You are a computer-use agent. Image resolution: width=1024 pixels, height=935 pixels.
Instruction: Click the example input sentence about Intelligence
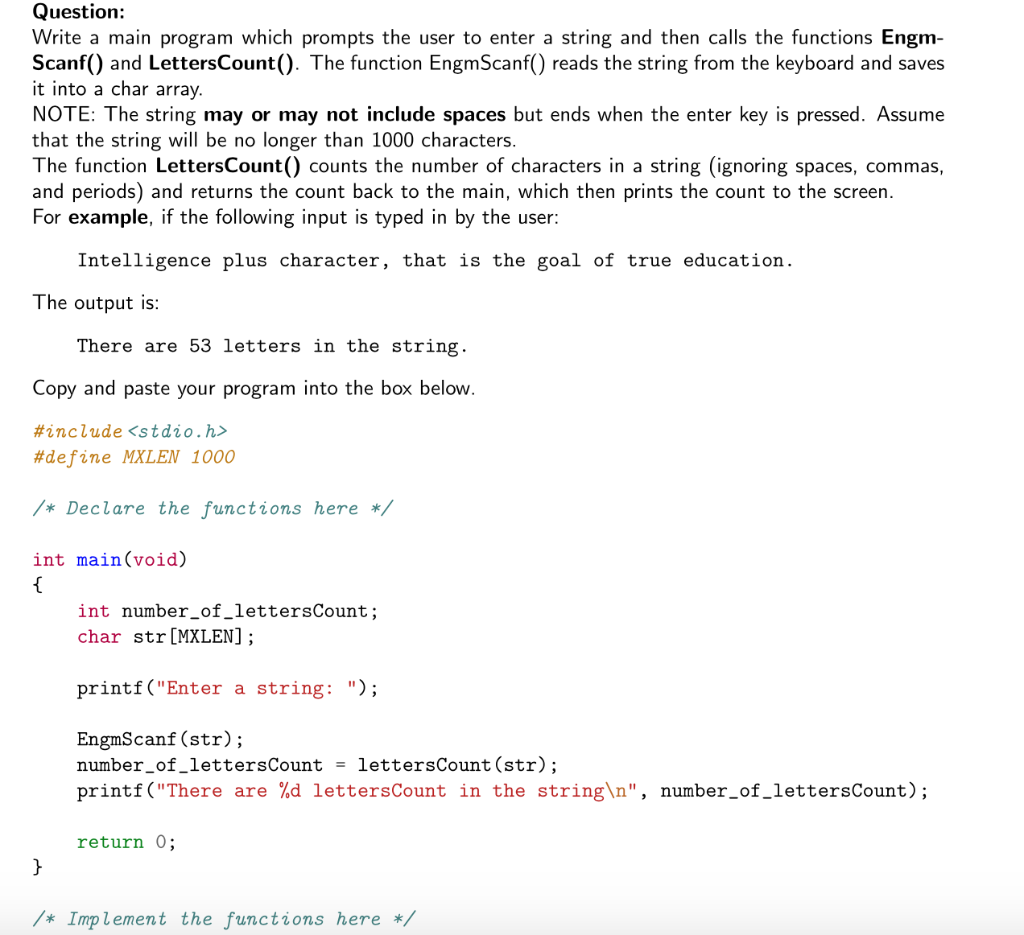tap(434, 260)
